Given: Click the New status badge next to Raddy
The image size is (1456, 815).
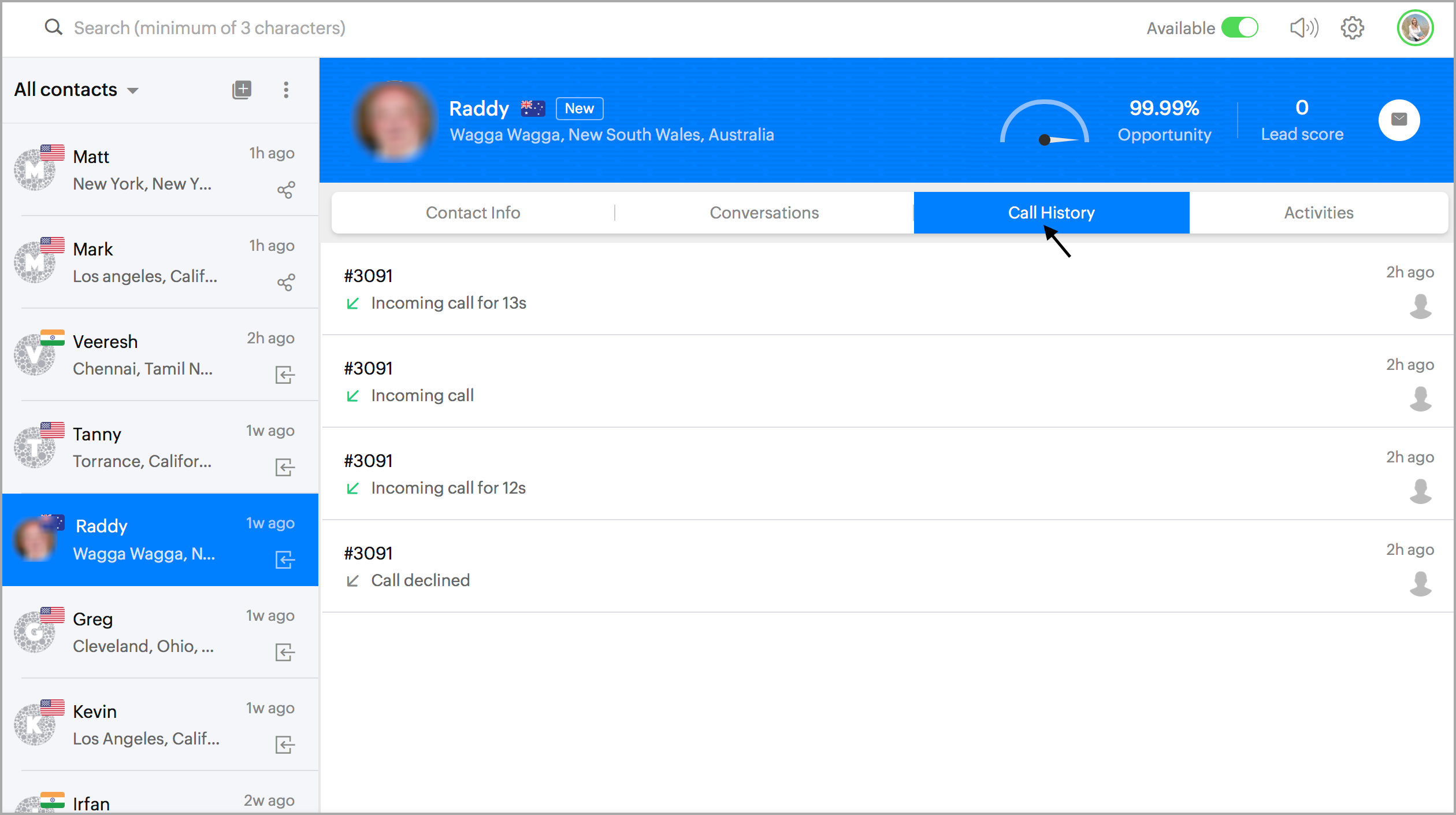Looking at the screenshot, I should (579, 109).
